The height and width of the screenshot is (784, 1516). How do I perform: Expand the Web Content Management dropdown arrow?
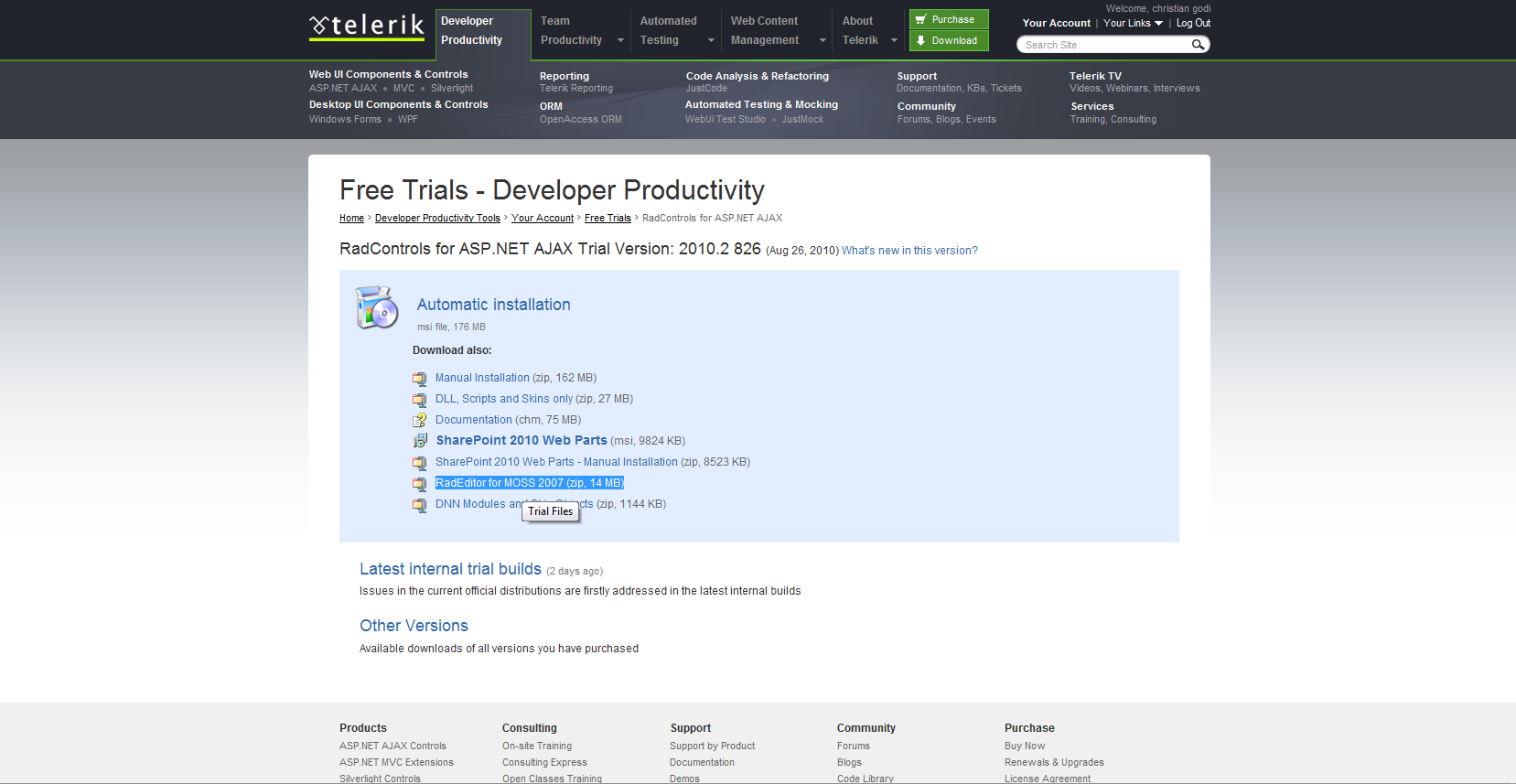coord(823,40)
